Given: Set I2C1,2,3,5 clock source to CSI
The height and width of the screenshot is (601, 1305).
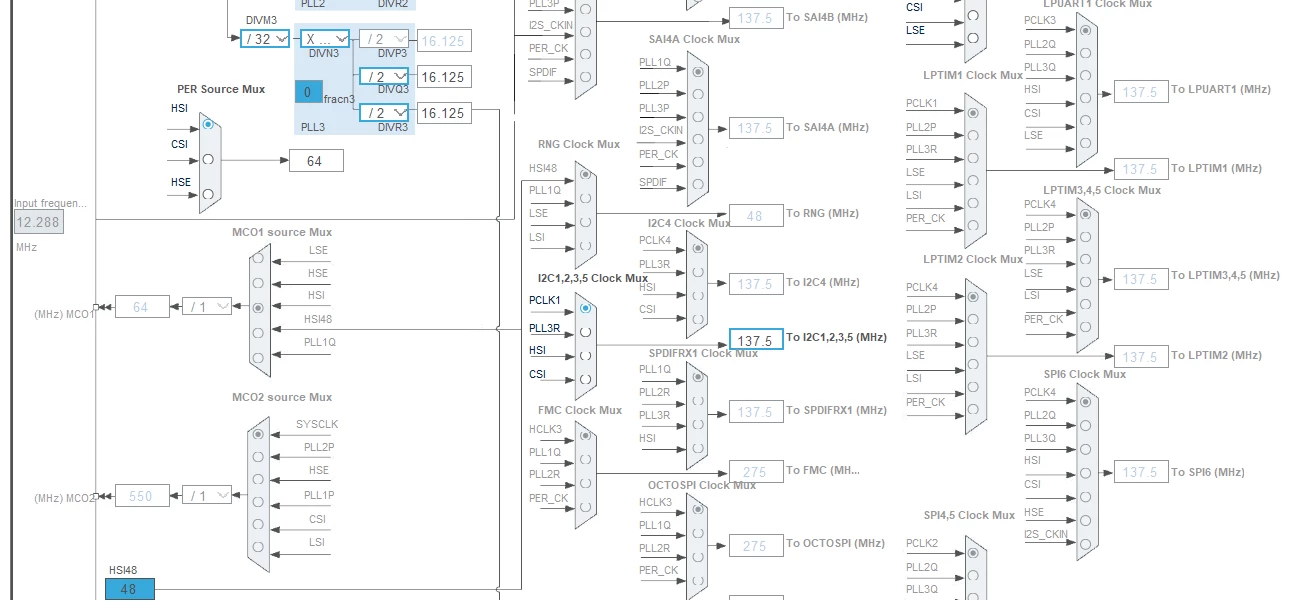Looking at the screenshot, I should 586,379.
